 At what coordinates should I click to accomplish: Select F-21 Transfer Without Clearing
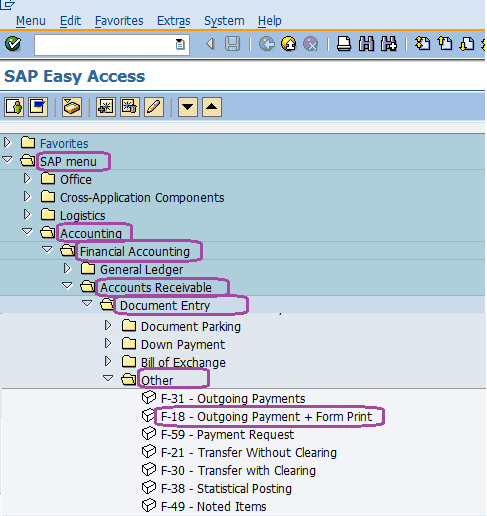pyautogui.click(x=249, y=453)
